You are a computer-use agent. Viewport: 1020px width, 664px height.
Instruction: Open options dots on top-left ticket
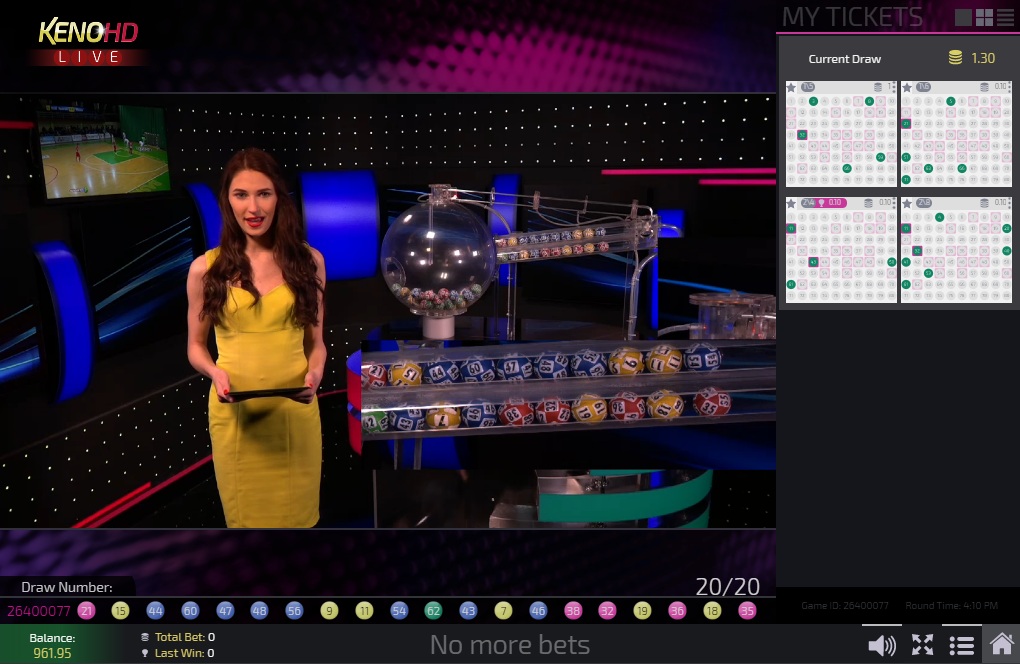(893, 87)
